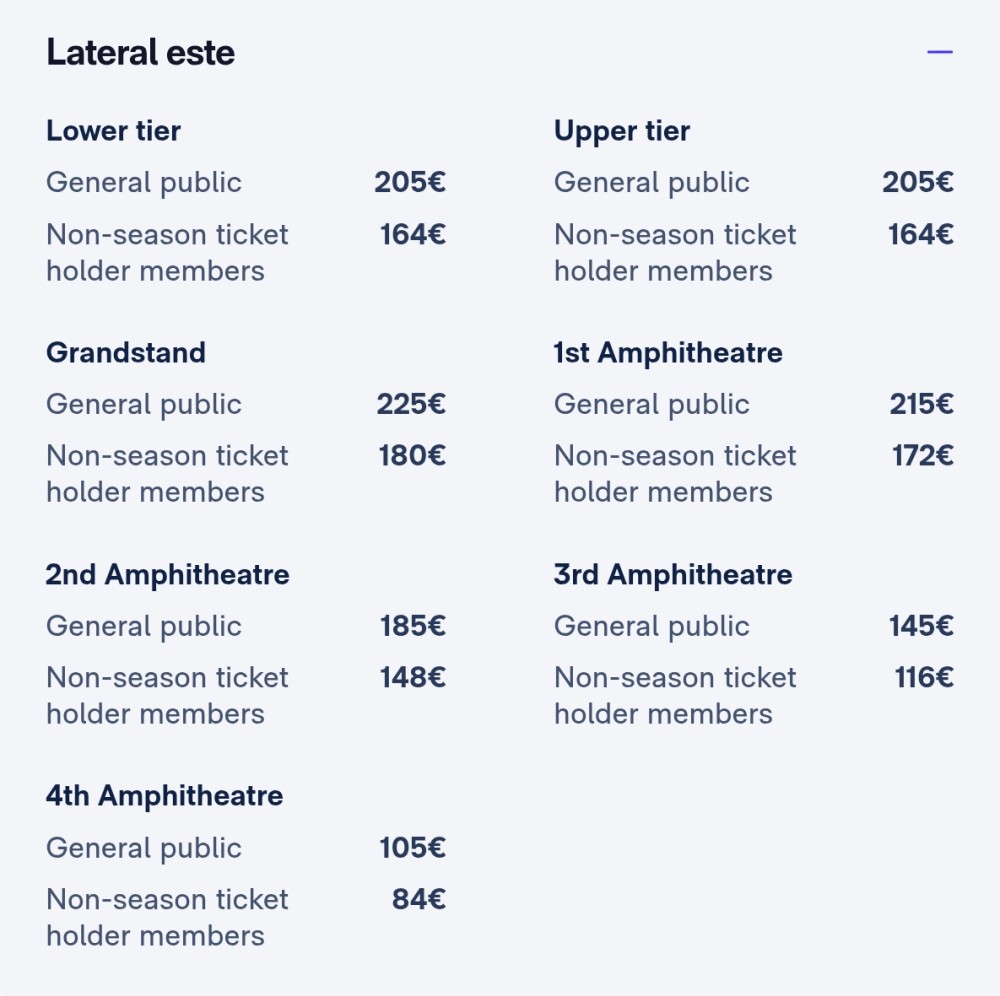Click 3rd Amphitheatre price 145€

[922, 626]
